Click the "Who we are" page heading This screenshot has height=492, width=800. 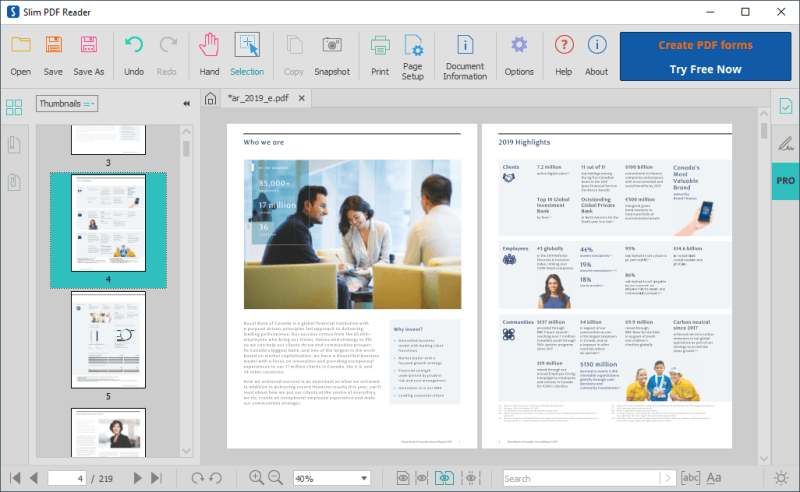(x=264, y=142)
